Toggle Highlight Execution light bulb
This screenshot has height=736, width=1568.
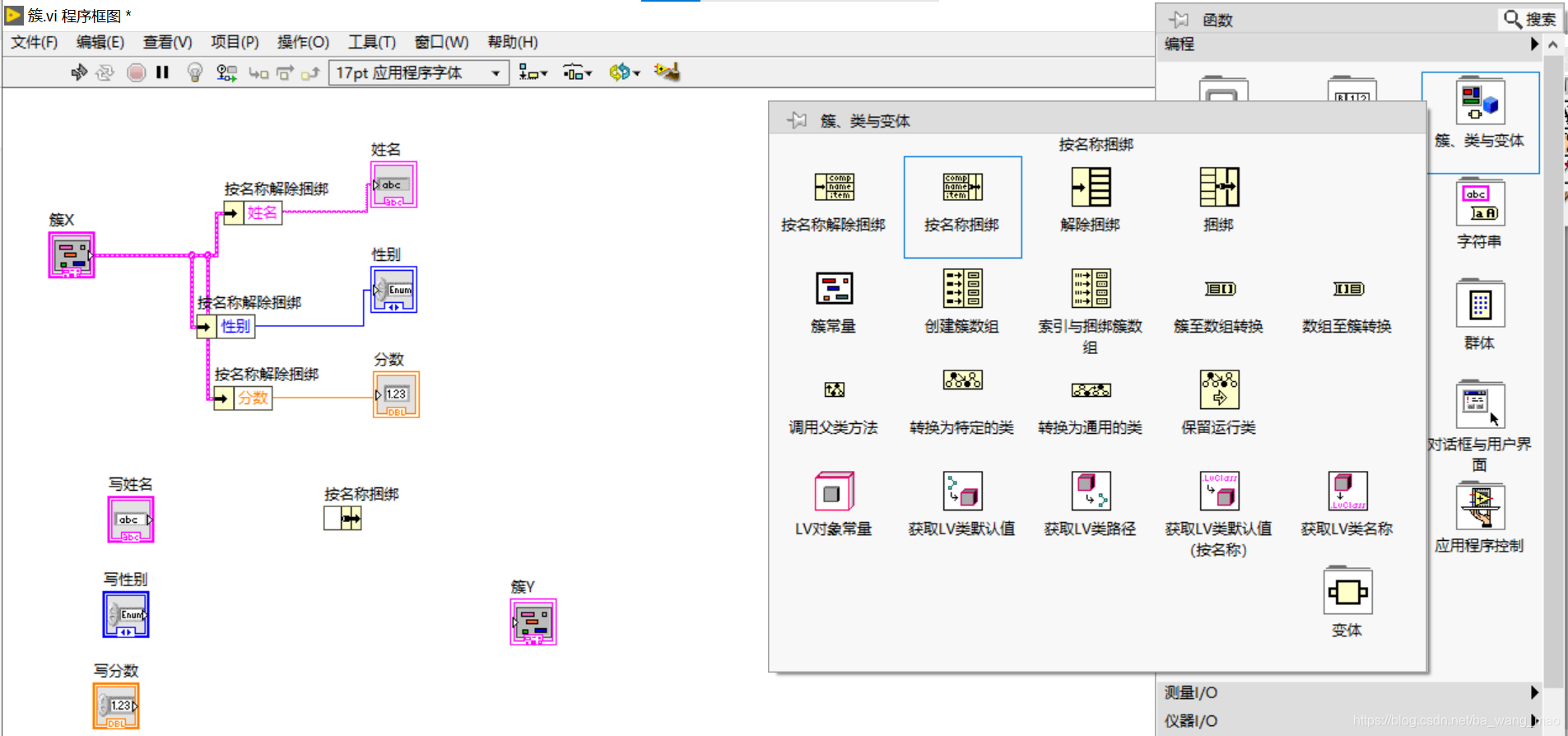click(x=195, y=72)
